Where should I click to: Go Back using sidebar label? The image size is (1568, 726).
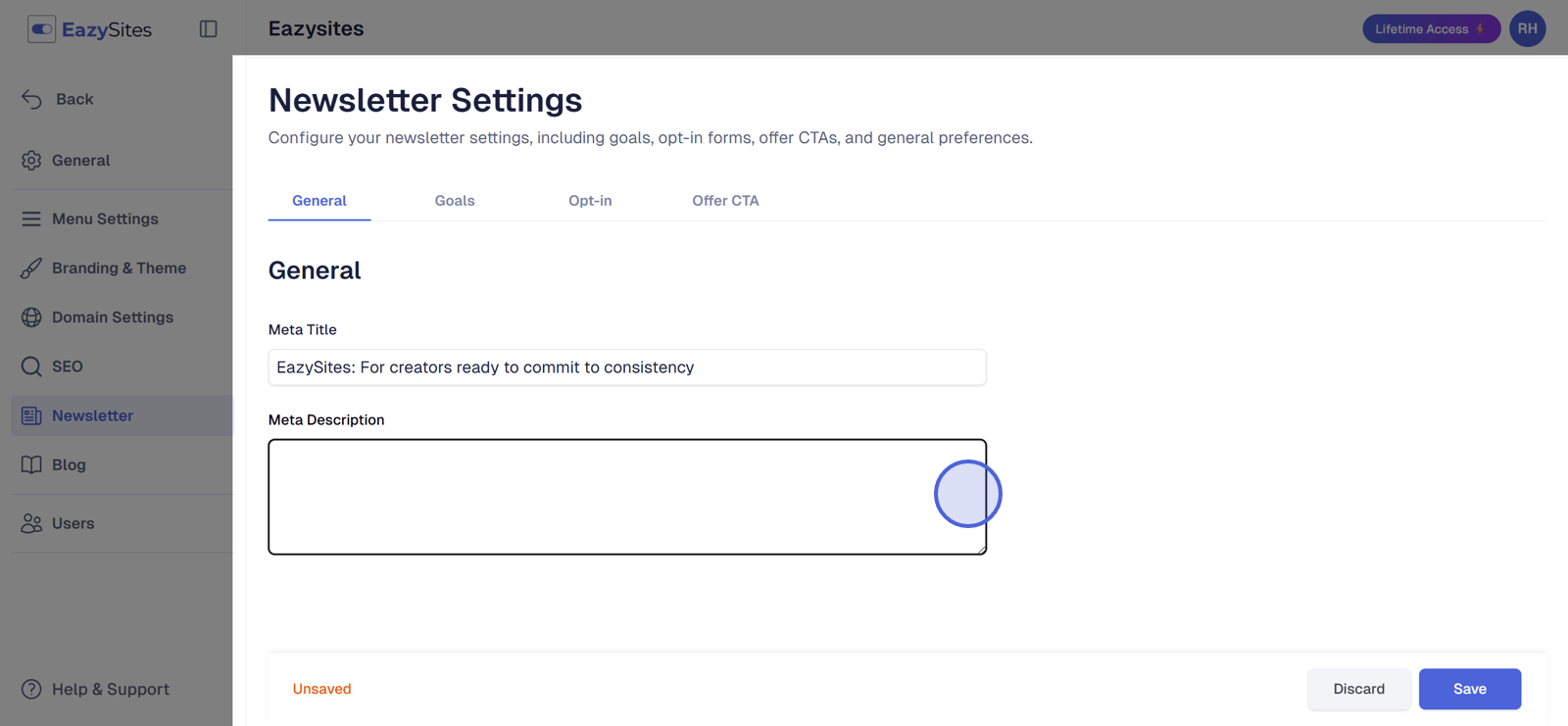tap(74, 99)
